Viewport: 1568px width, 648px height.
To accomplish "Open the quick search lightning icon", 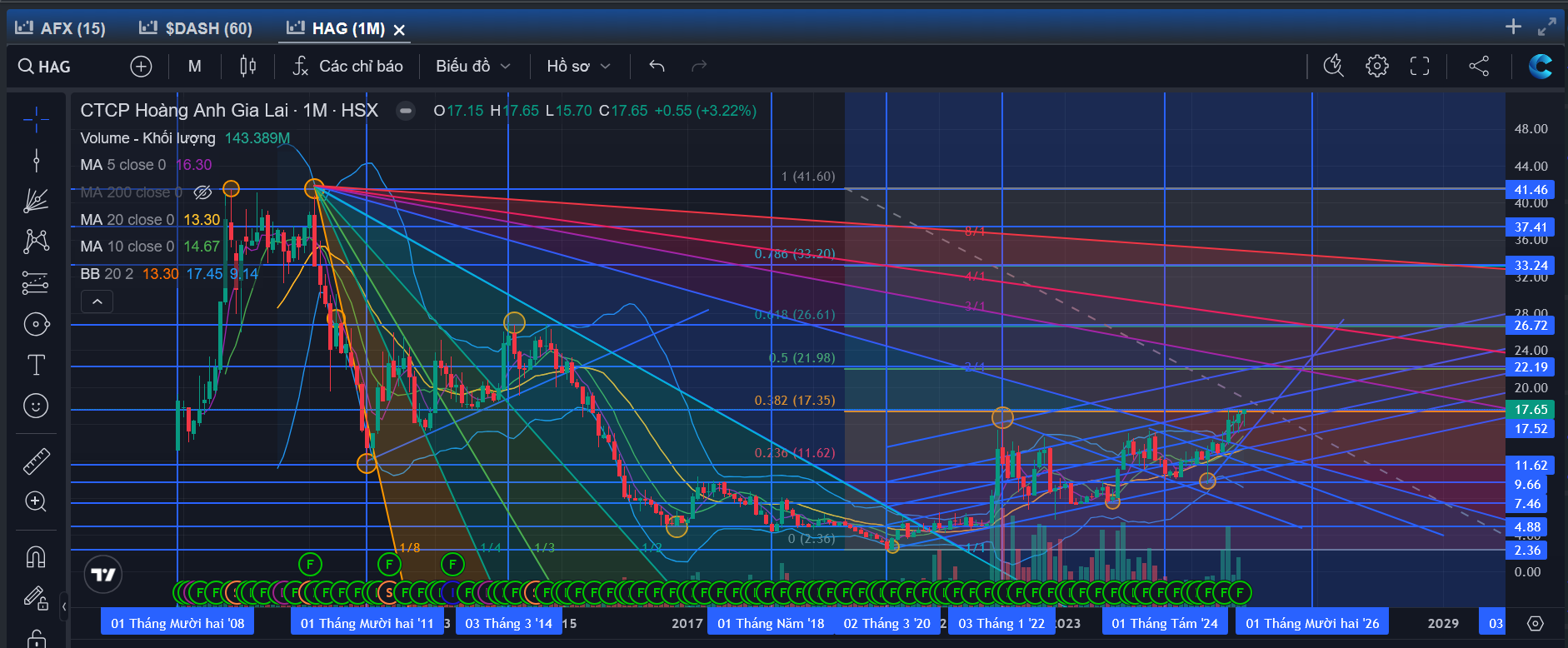I will pos(1334,66).
